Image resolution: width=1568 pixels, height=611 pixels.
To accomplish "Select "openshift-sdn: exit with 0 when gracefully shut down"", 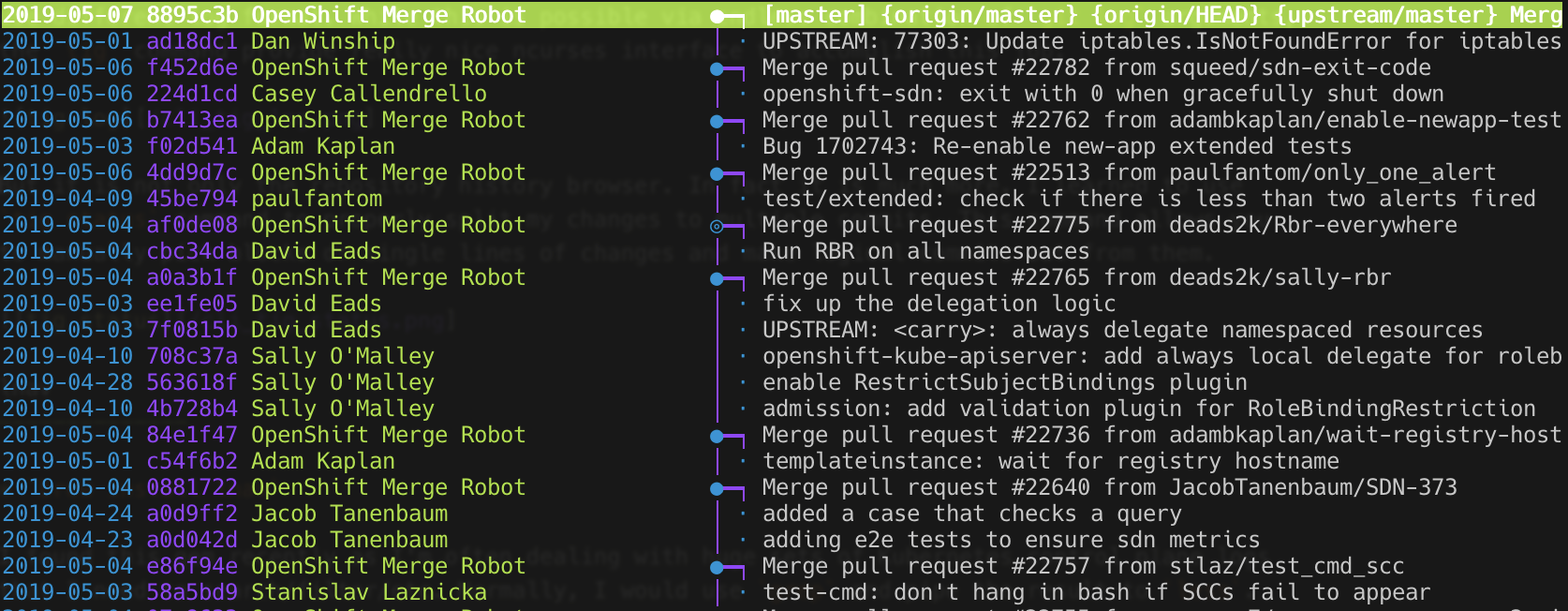I will tap(1103, 94).
